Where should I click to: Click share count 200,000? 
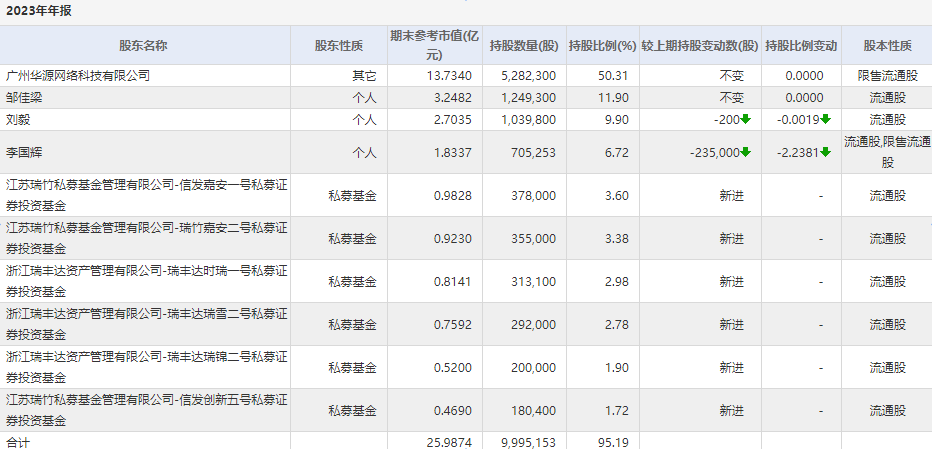tap(533, 367)
